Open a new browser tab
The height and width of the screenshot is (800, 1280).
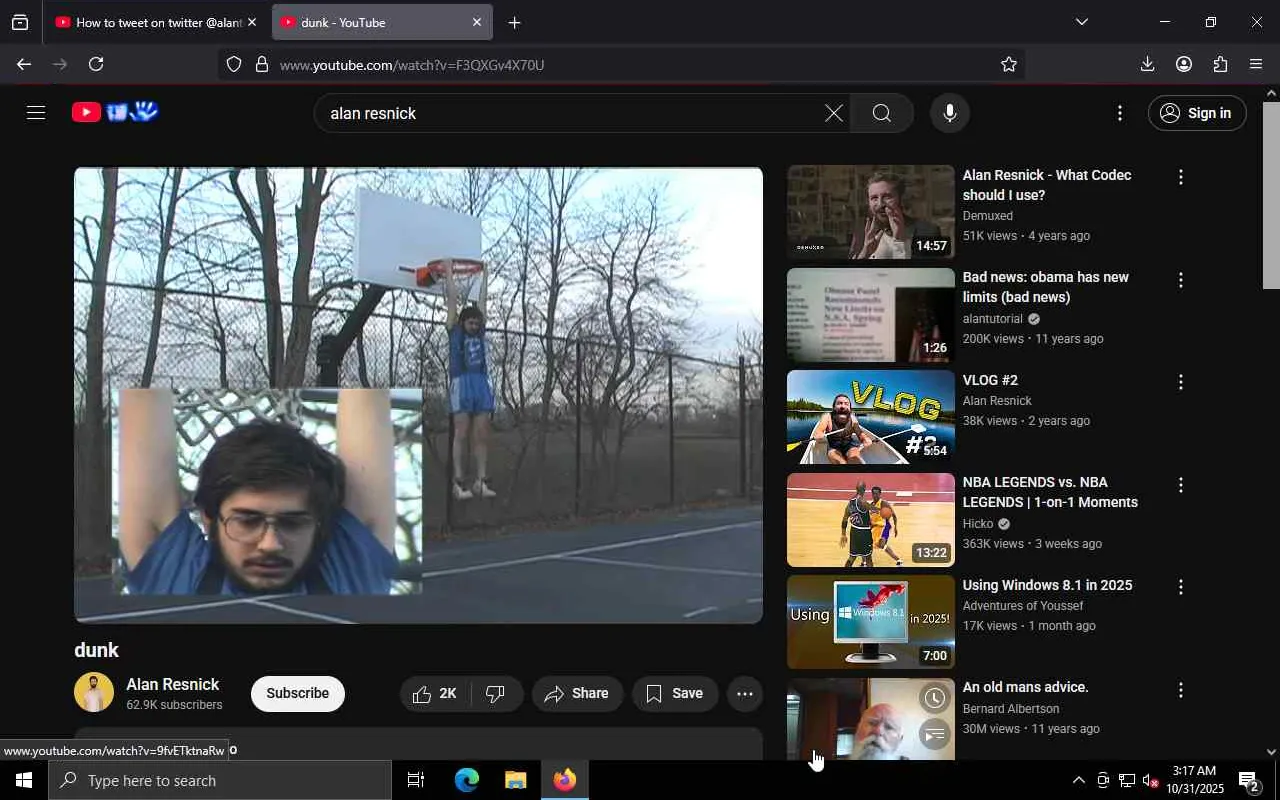tap(514, 22)
